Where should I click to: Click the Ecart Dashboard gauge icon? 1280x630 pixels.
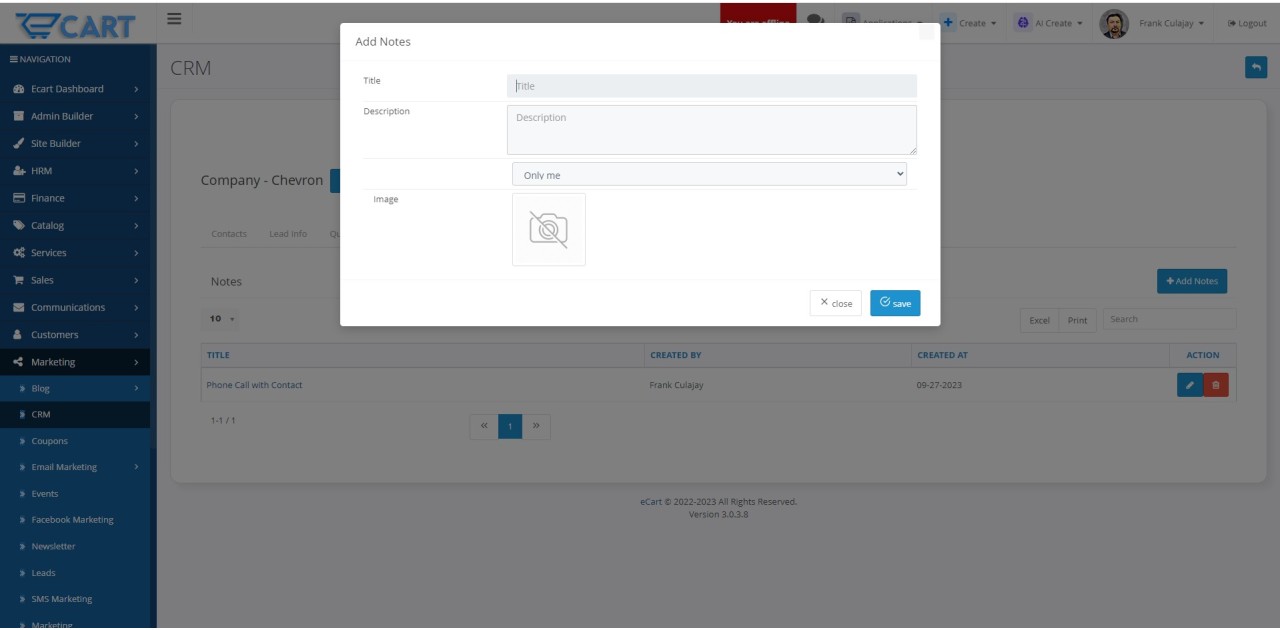[18, 89]
